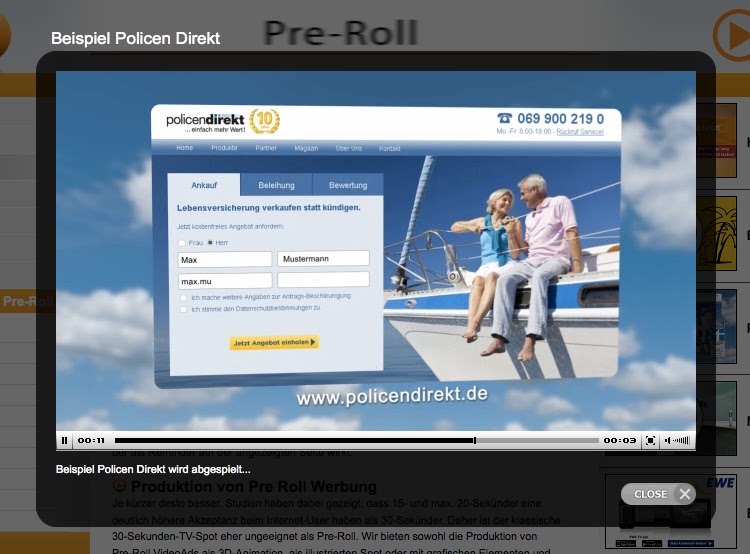
Task: Click the Ankauf tab in the video
Action: [204, 185]
